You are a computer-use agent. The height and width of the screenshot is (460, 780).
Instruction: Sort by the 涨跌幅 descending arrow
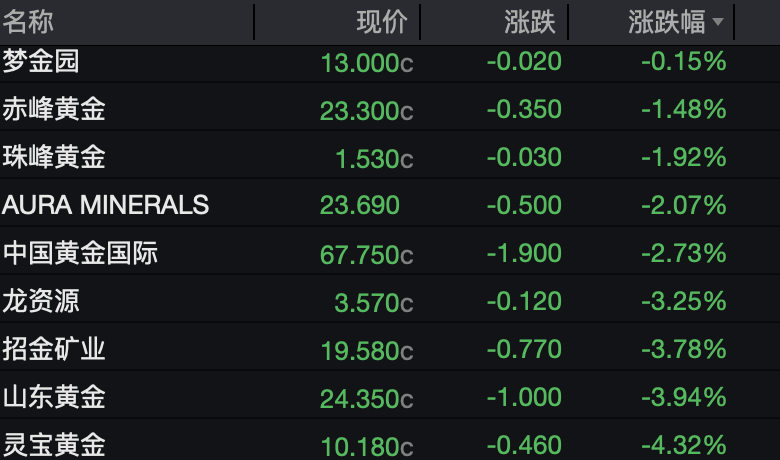720,22
